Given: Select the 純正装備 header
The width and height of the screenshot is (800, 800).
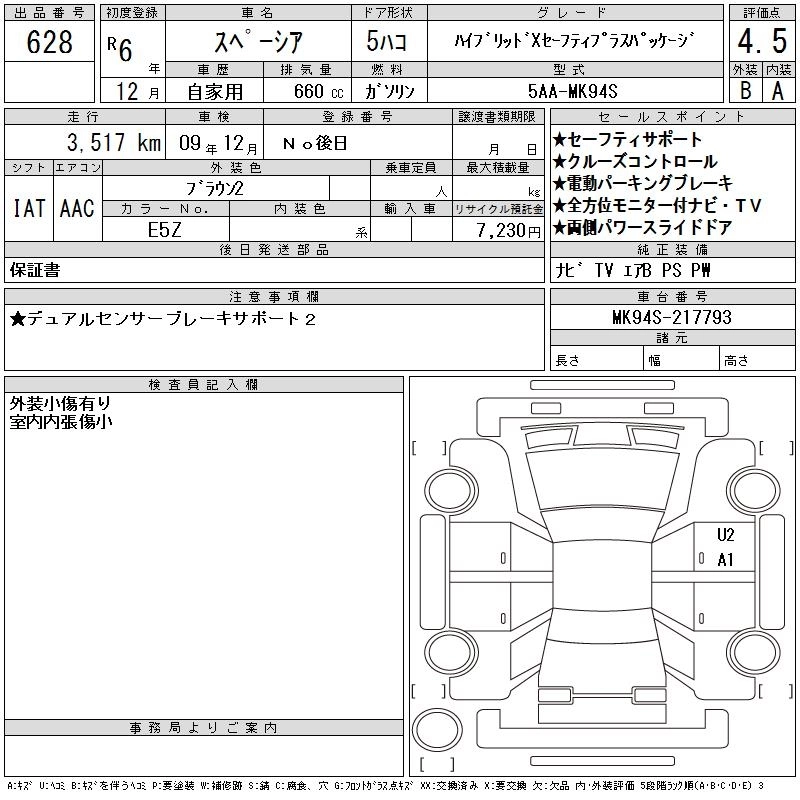Looking at the screenshot, I should (672, 249).
